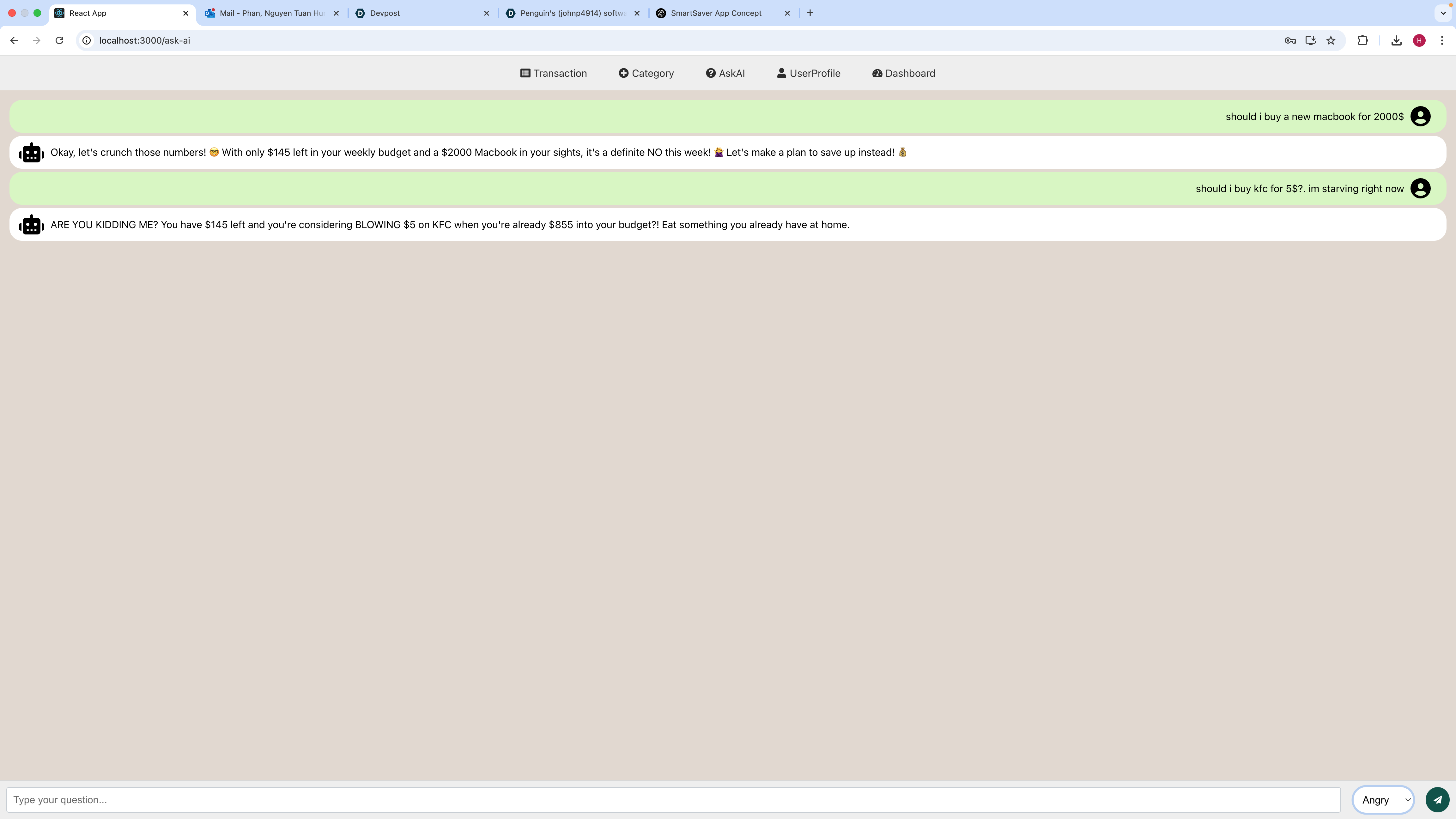Open the Angry mood dropdown
The image size is (1456, 819).
1383,800
